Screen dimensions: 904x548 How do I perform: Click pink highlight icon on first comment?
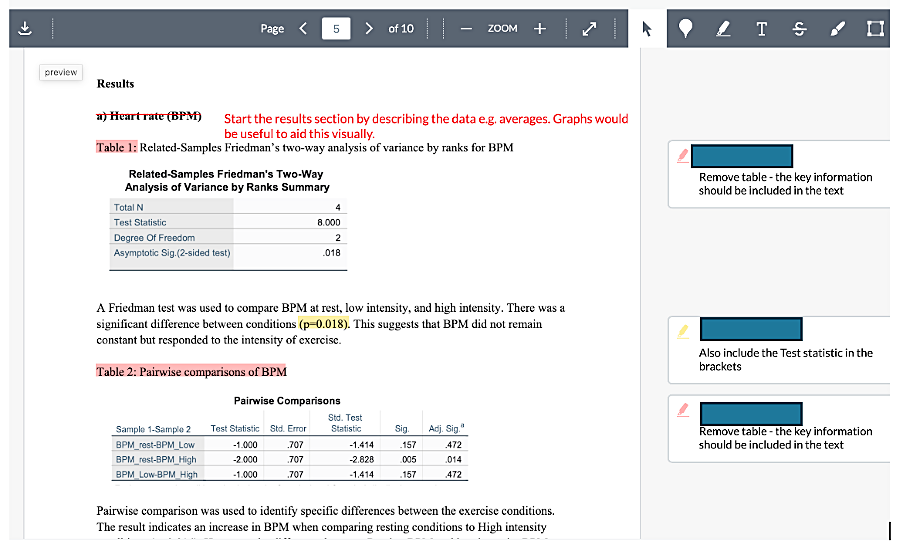click(683, 156)
